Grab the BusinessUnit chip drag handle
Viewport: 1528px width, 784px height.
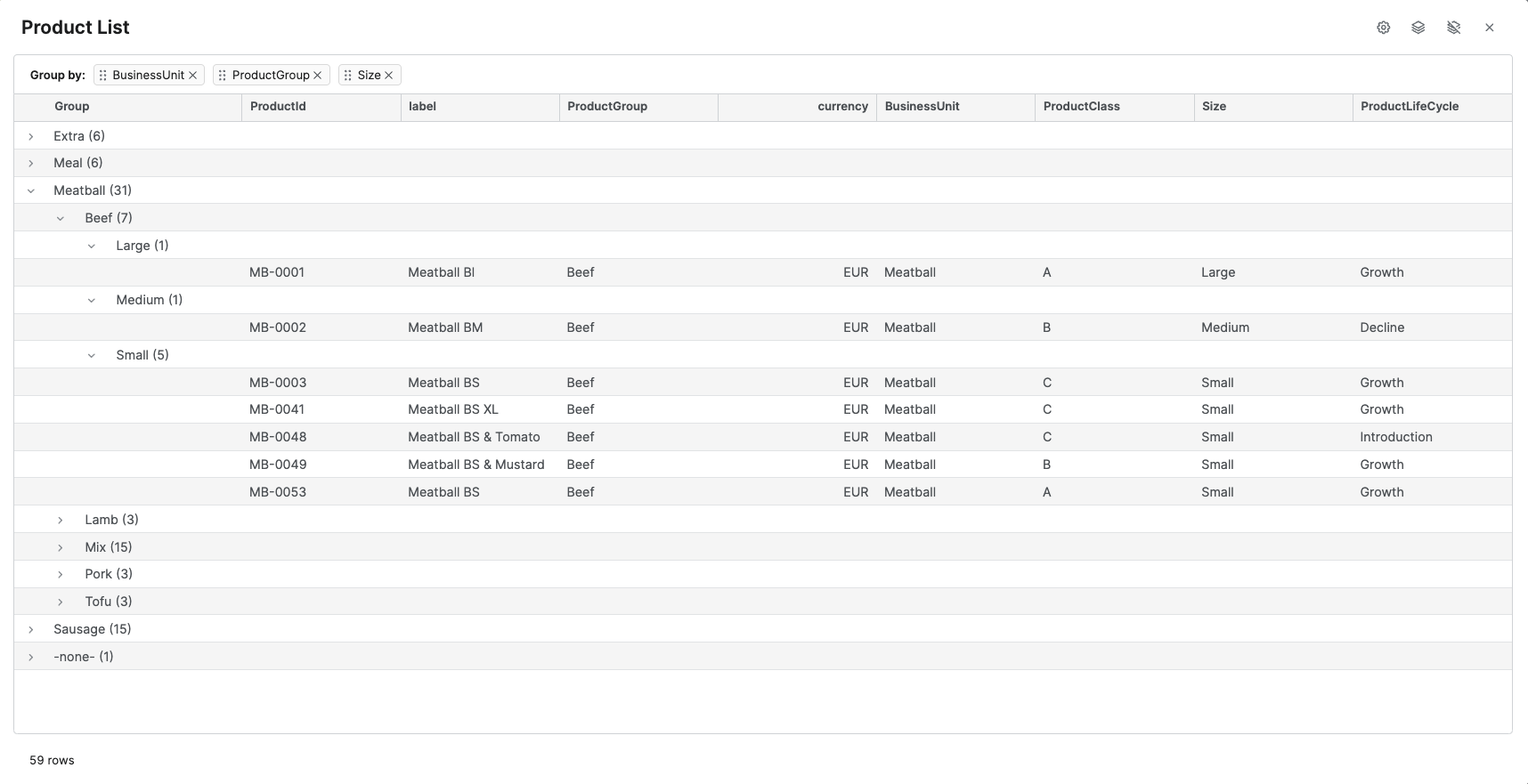(x=103, y=76)
